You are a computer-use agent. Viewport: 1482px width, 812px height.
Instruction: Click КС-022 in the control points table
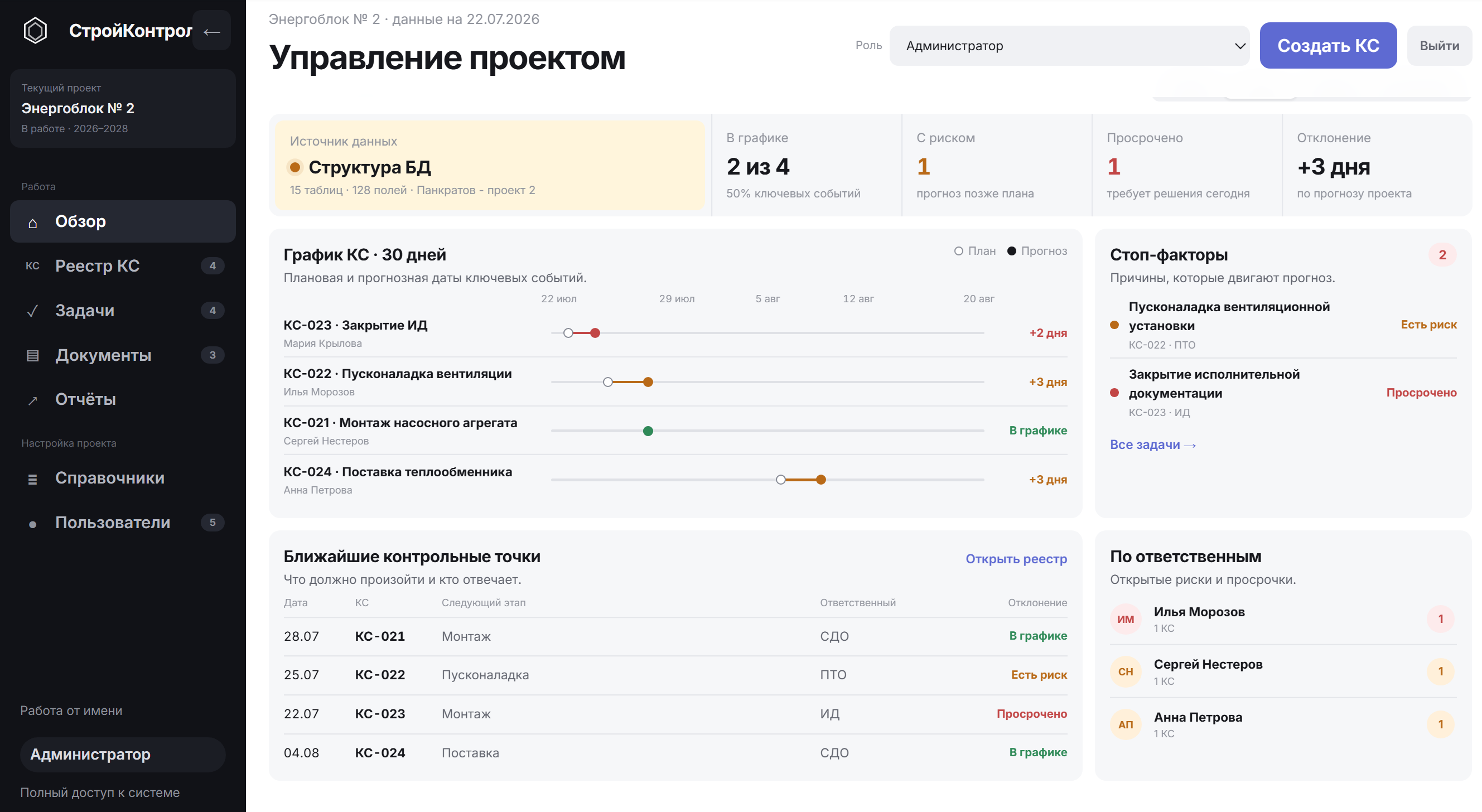click(x=380, y=675)
